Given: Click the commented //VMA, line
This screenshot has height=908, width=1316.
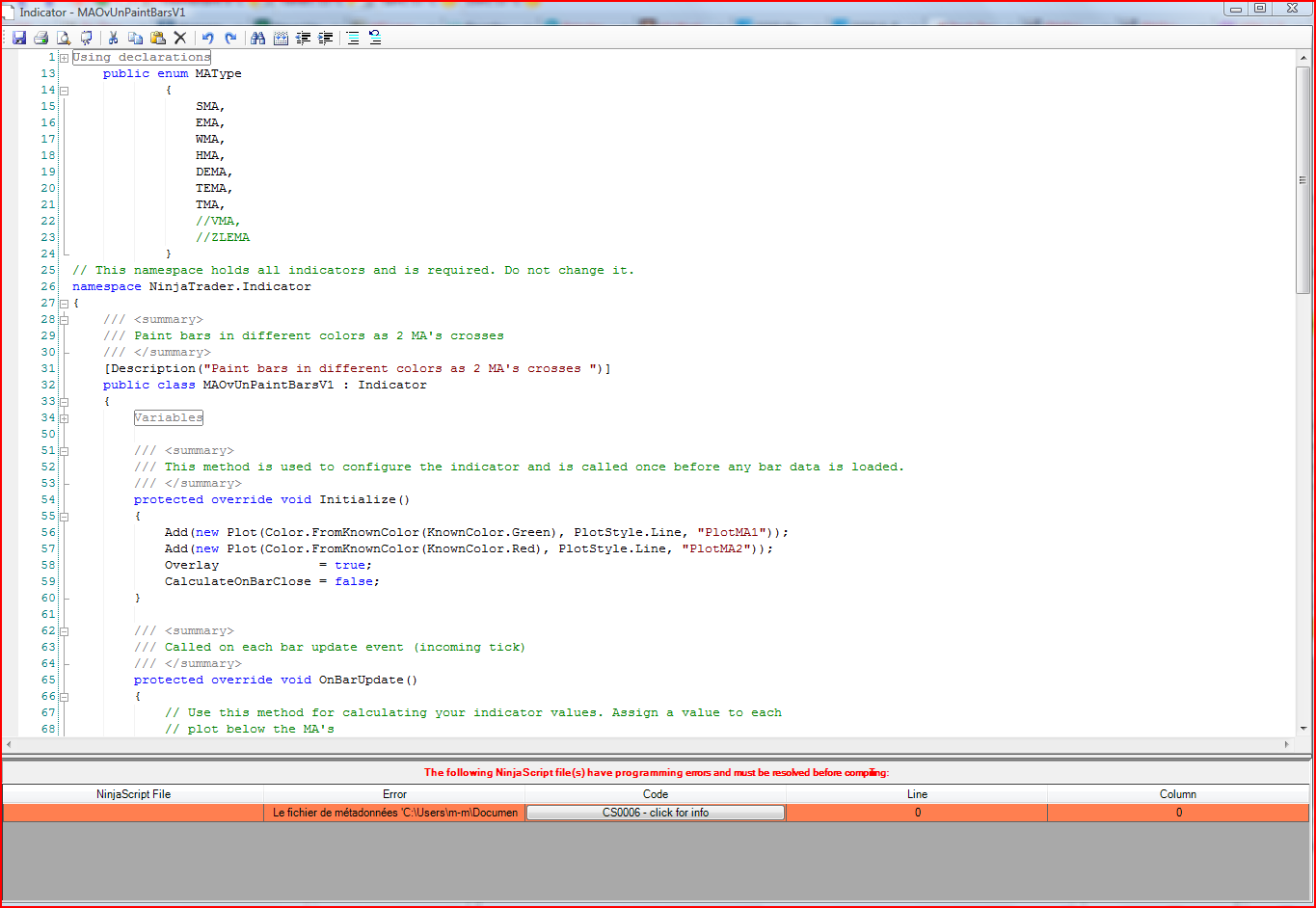Looking at the screenshot, I should [218, 221].
